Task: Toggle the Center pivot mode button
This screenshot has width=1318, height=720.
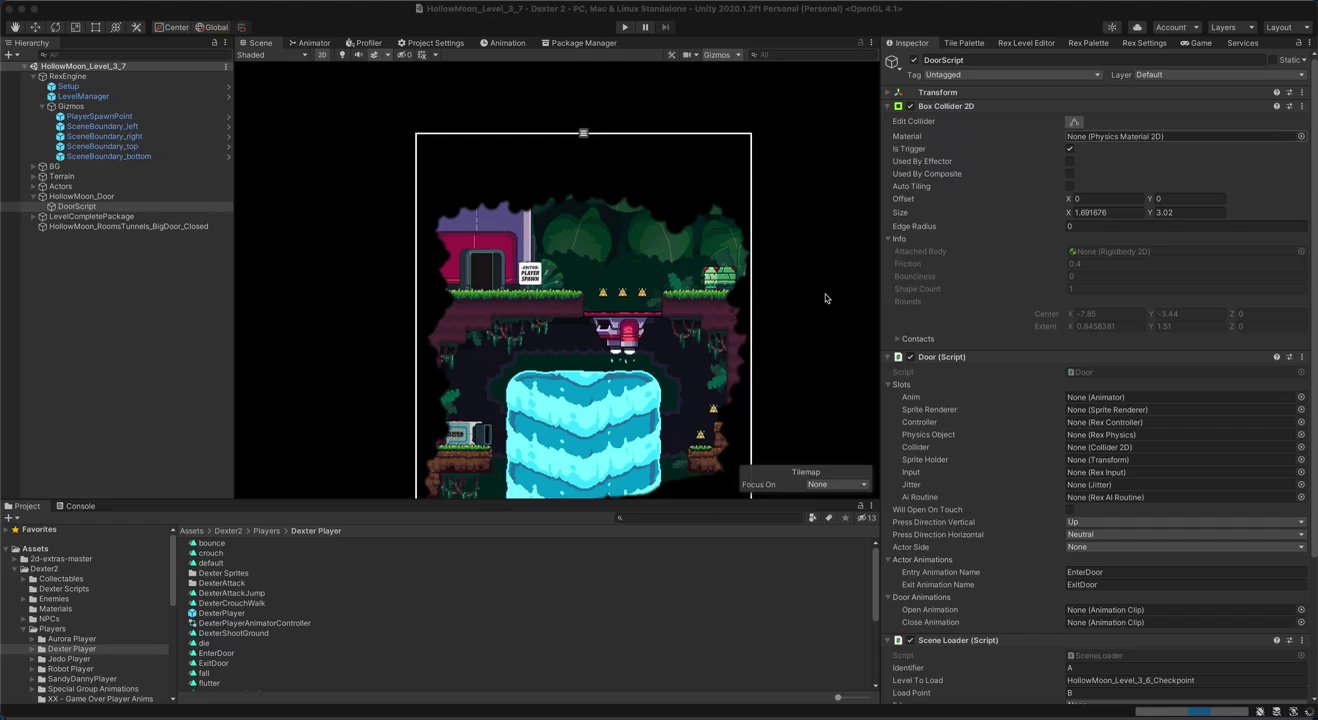Action: (x=172, y=27)
